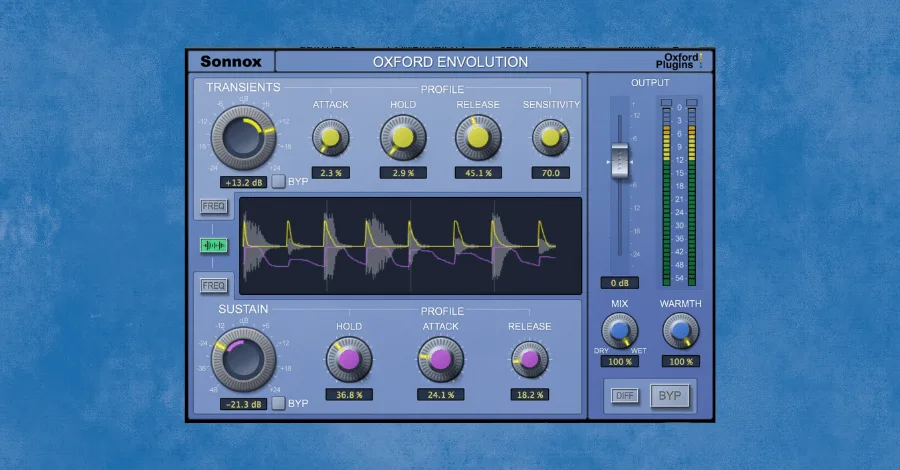Click the Warmth knob

(681, 331)
